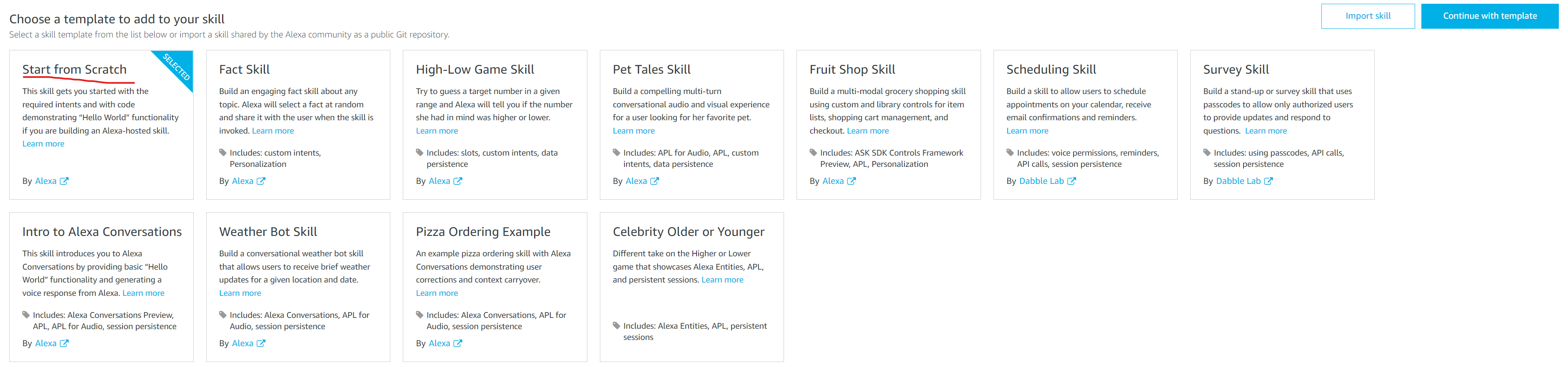Click the tag icon on the Fruit Shop Skill card
Screen dimensions: 1568x367
pos(813,153)
